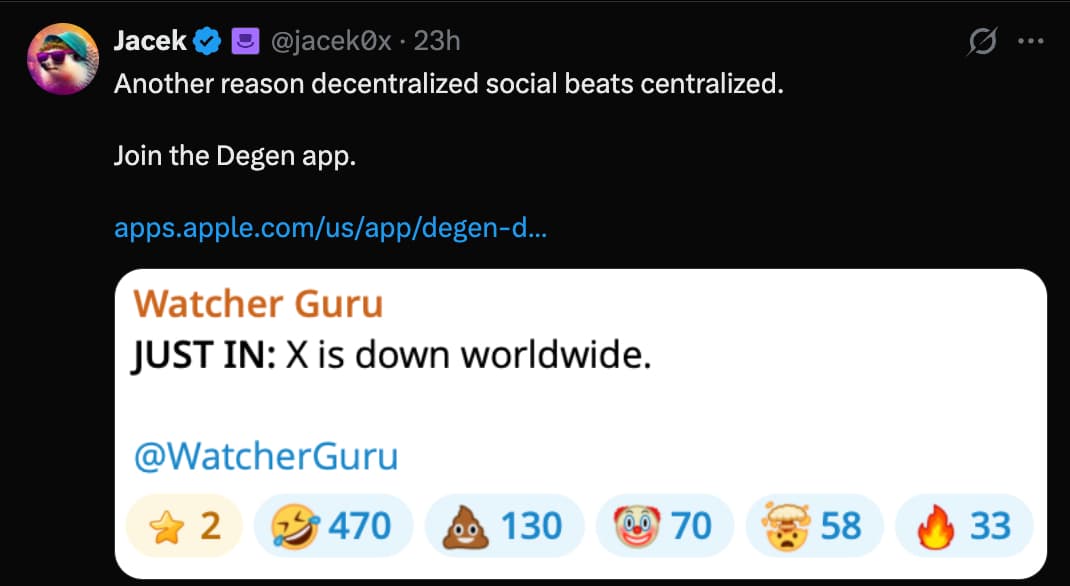Toggle the 470-count laugh reaction off

333,524
